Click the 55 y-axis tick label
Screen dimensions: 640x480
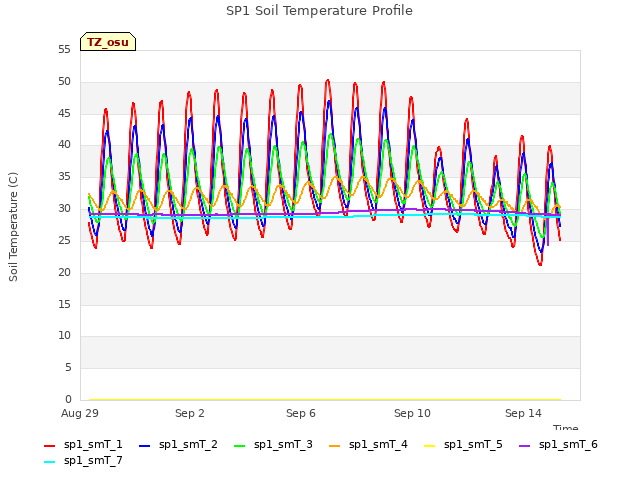point(64,50)
